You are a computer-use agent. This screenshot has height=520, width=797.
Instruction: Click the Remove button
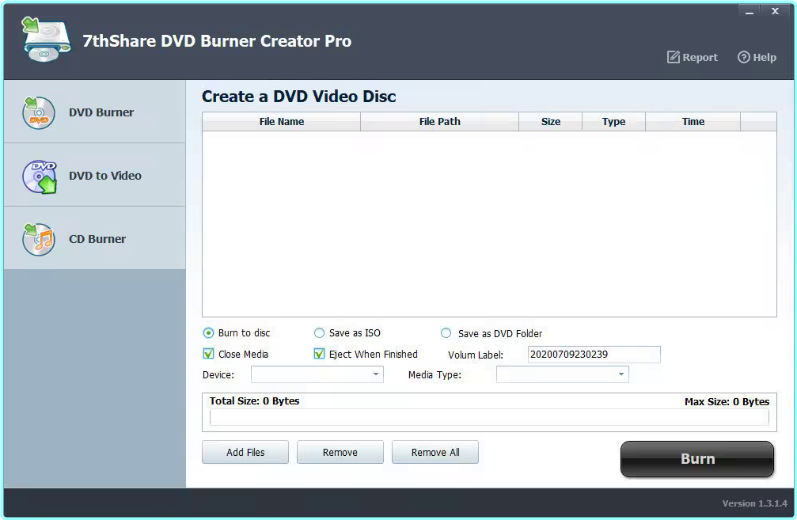point(340,452)
